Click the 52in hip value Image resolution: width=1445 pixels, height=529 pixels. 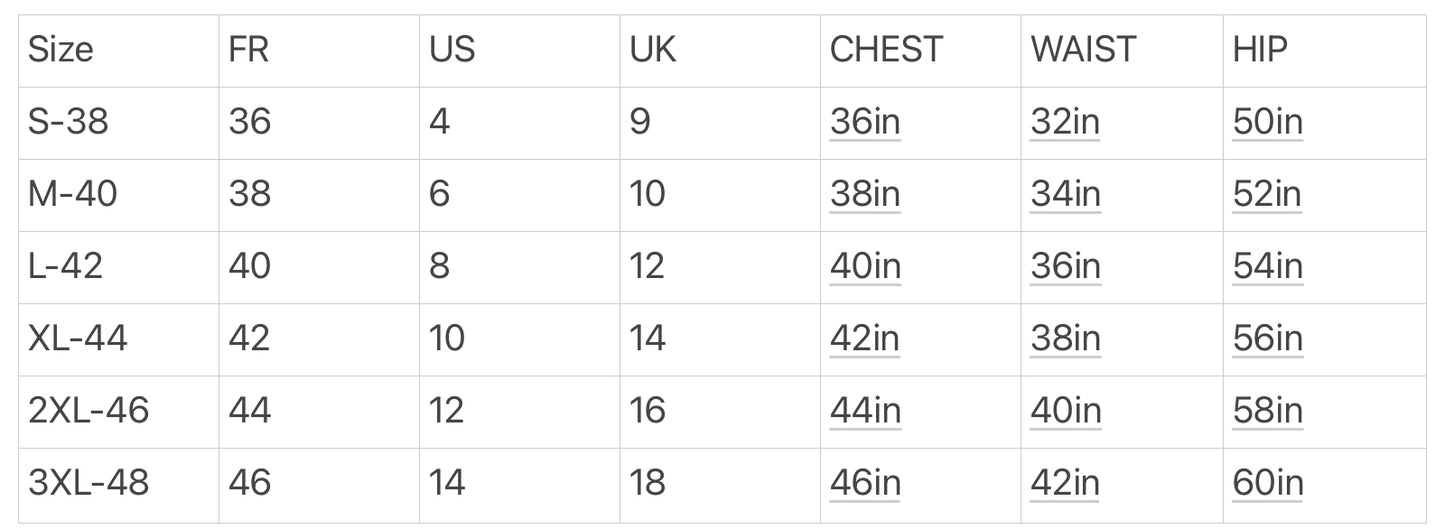(1268, 194)
